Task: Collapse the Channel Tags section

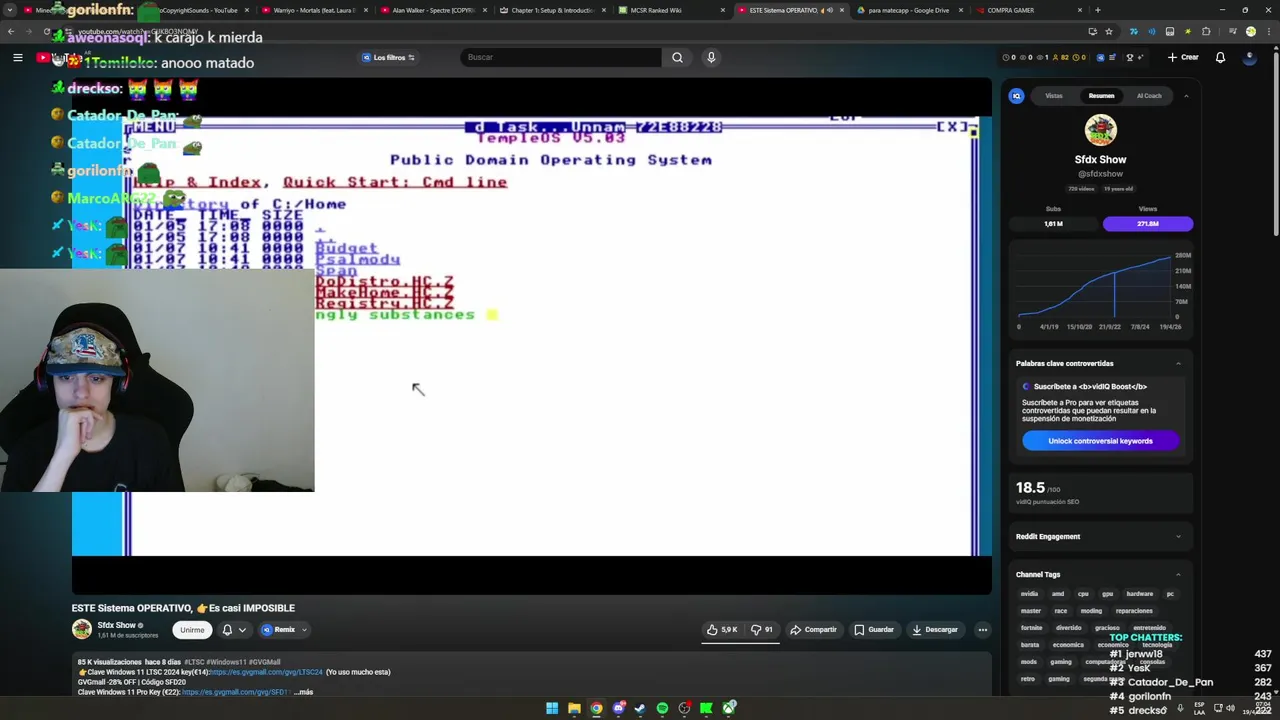Action: coord(1178,574)
